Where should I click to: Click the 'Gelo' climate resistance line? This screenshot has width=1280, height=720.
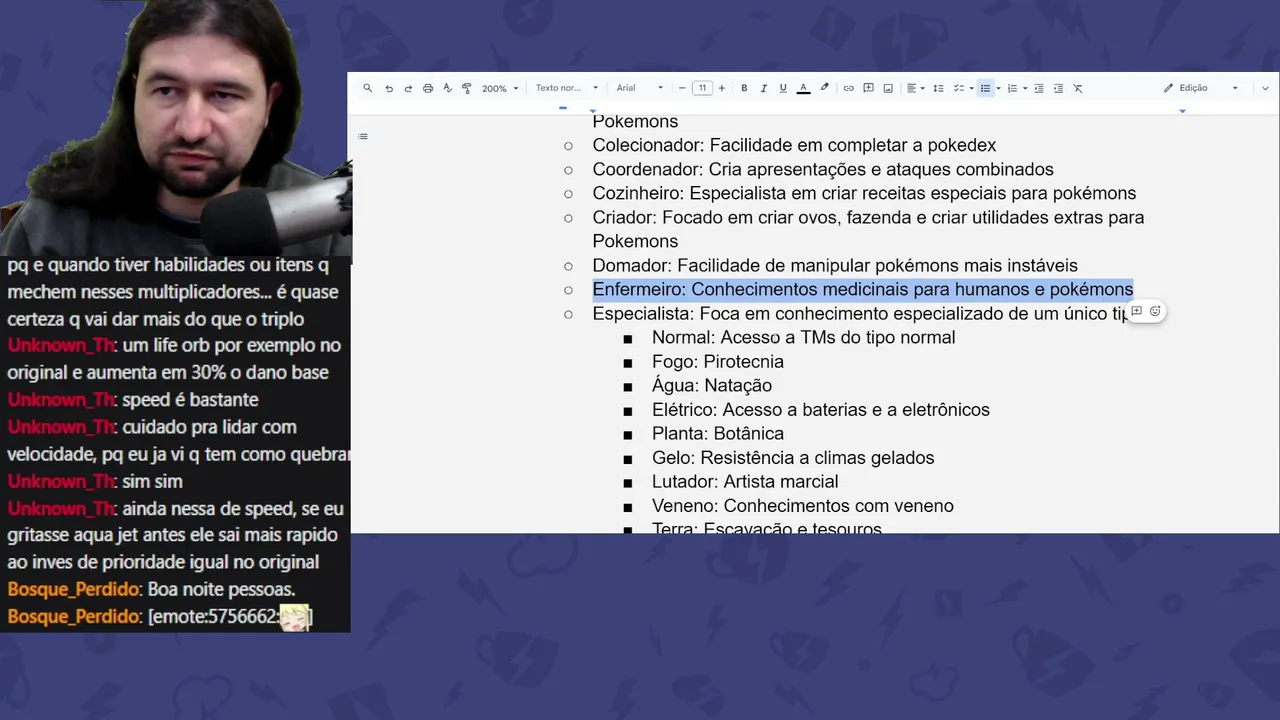793,457
